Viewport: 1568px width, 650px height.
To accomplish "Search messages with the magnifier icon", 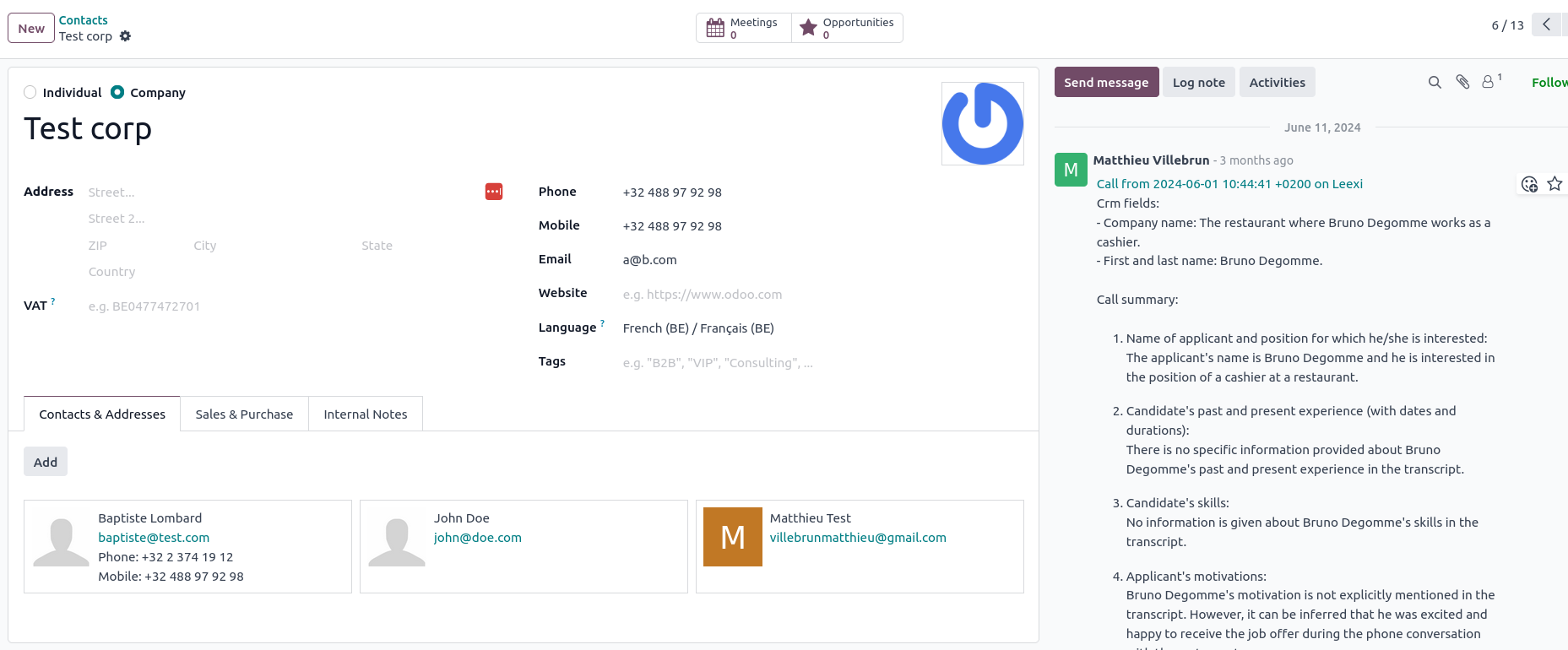I will (1435, 82).
